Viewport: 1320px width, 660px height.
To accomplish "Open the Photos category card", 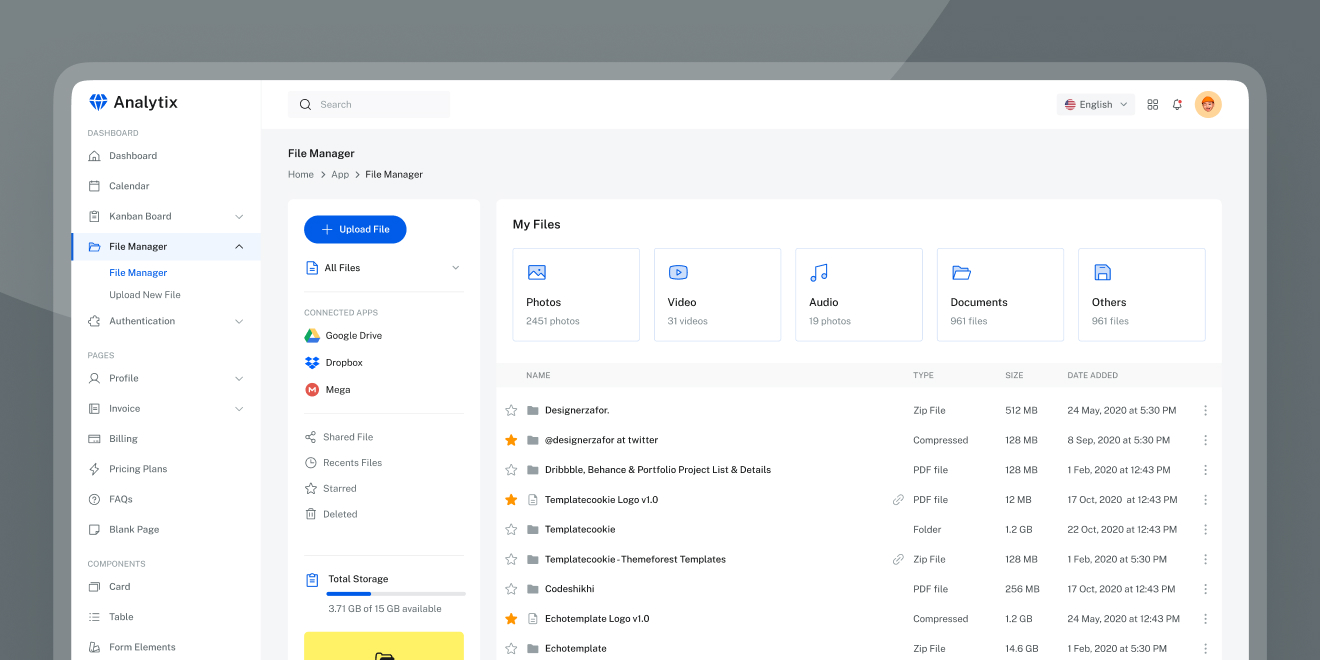I will (x=576, y=295).
